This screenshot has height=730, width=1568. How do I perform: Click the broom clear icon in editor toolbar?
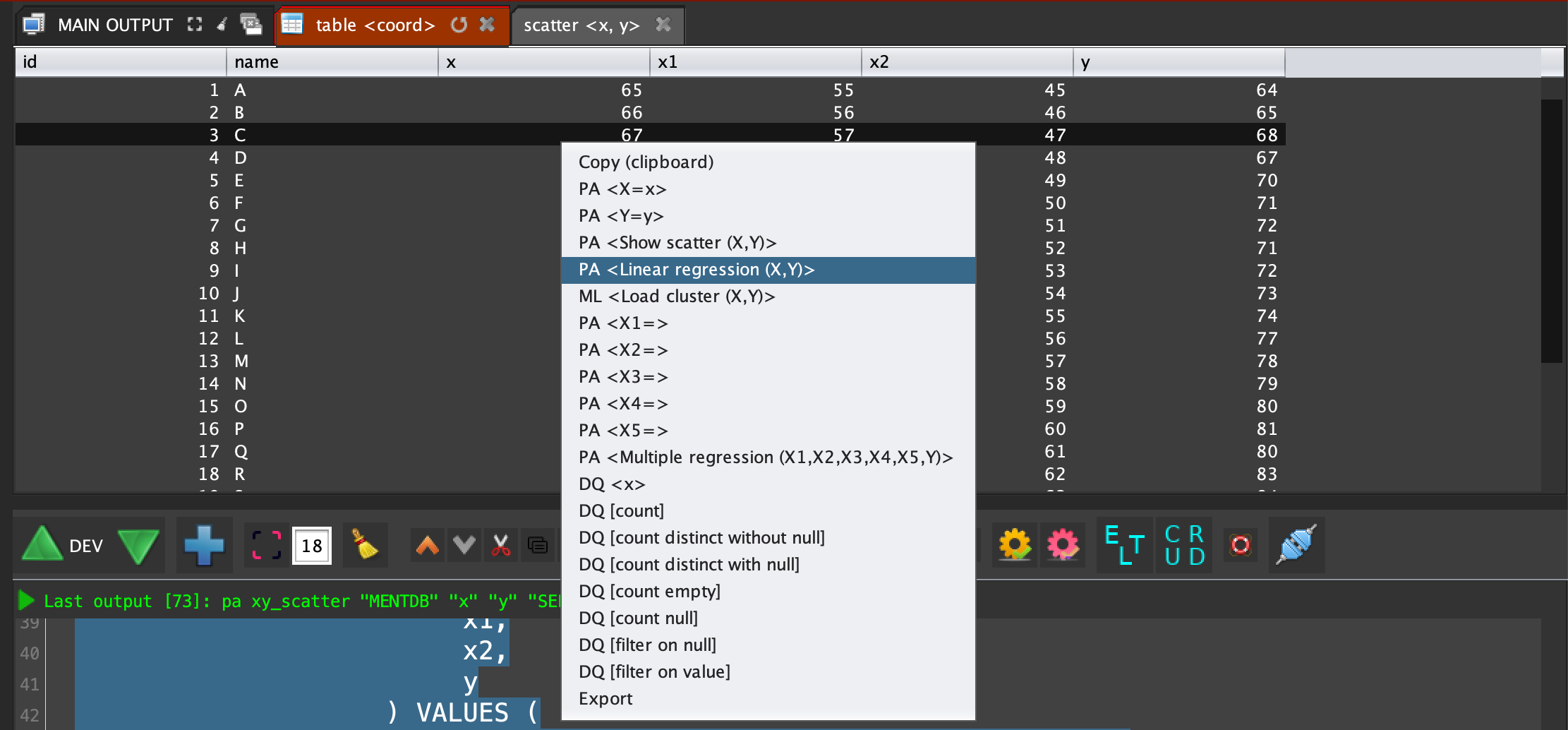pyautogui.click(x=365, y=545)
